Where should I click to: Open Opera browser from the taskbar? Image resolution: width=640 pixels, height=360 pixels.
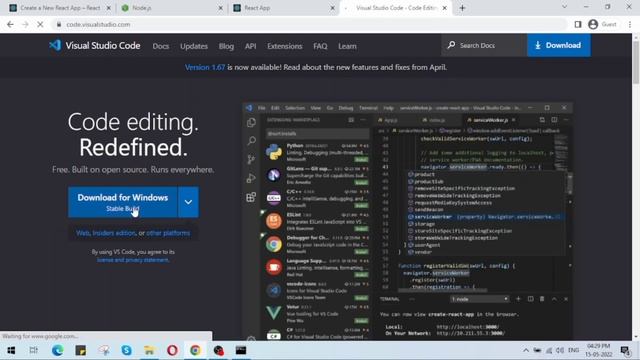tap(172, 350)
